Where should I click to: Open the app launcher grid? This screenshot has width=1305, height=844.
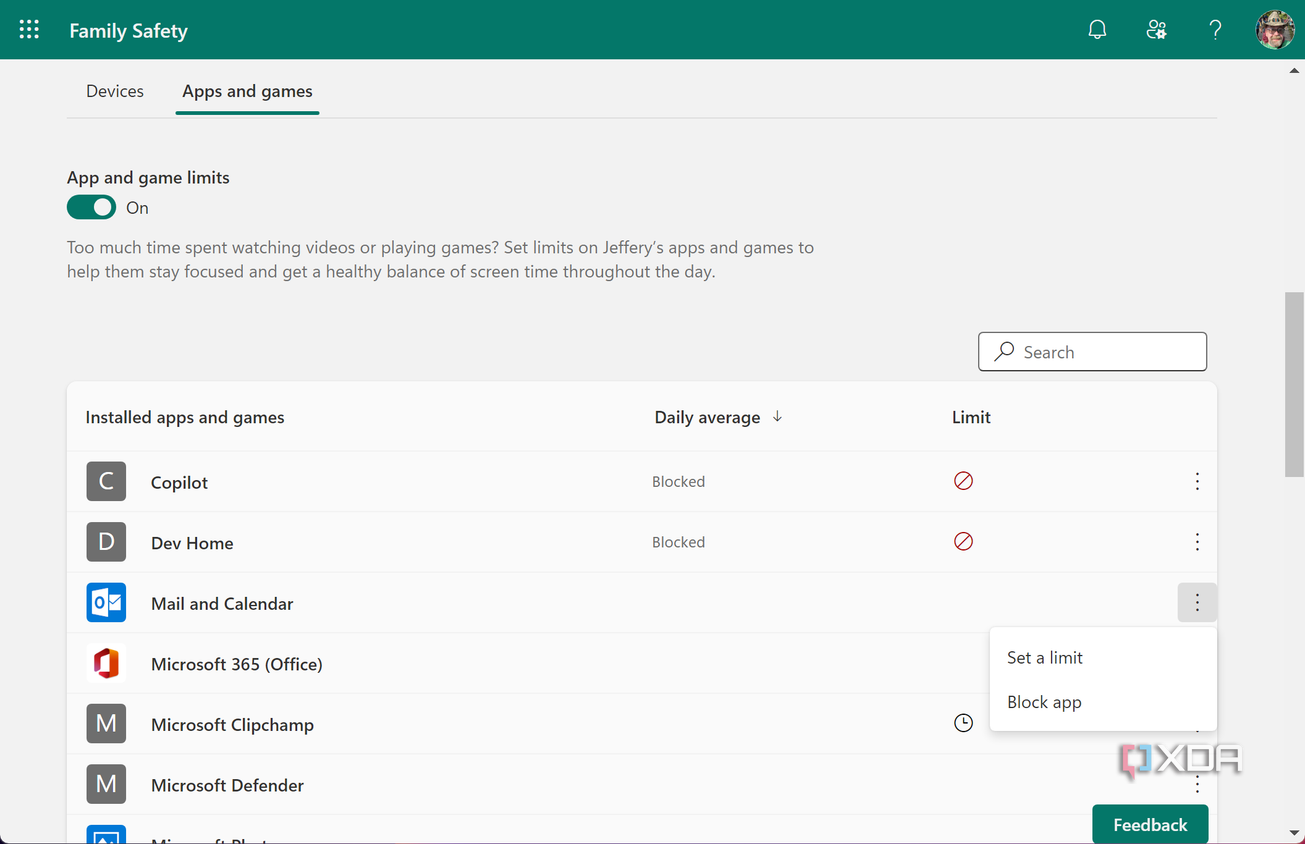pyautogui.click(x=29, y=30)
